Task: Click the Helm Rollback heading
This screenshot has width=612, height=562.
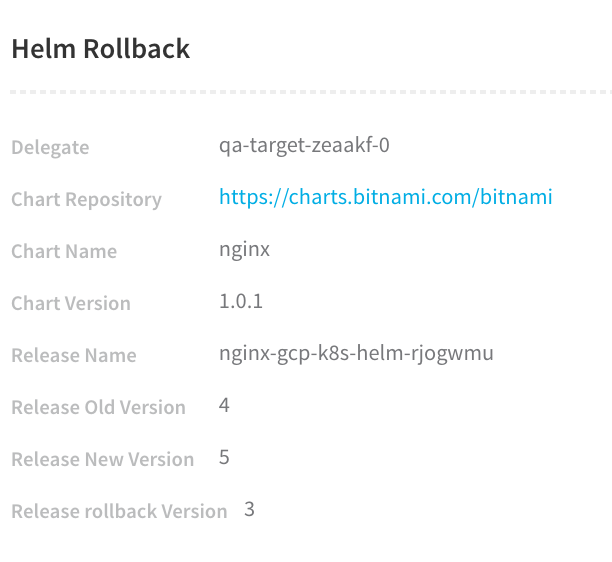Action: [x=101, y=49]
